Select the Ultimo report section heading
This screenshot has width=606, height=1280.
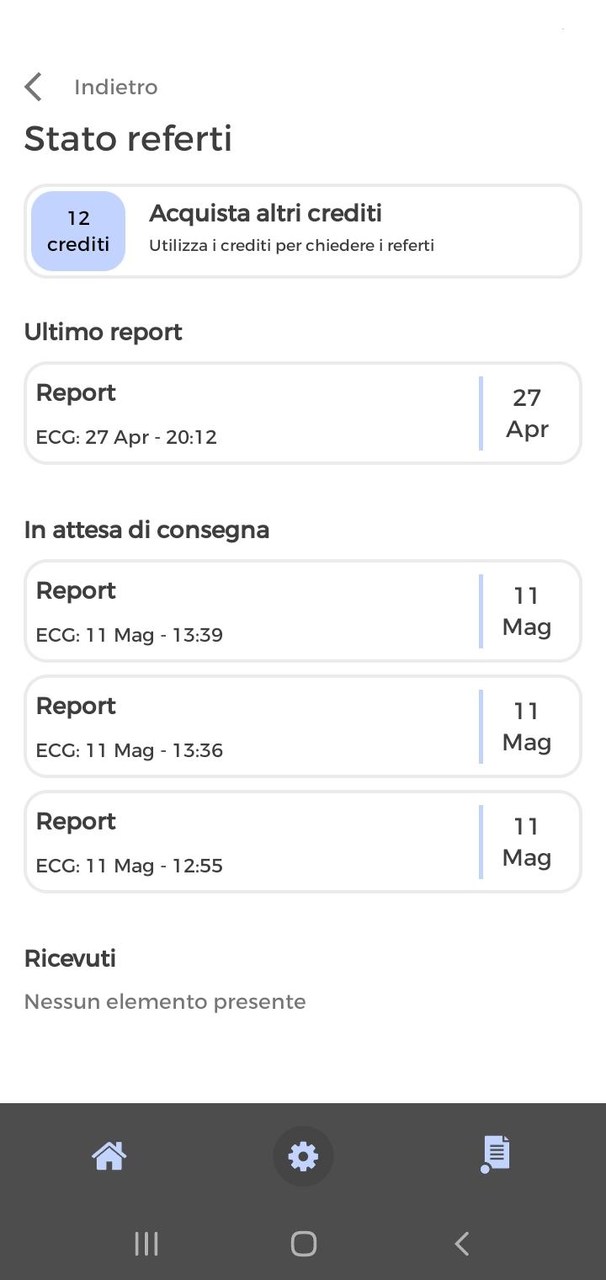[x=103, y=331]
